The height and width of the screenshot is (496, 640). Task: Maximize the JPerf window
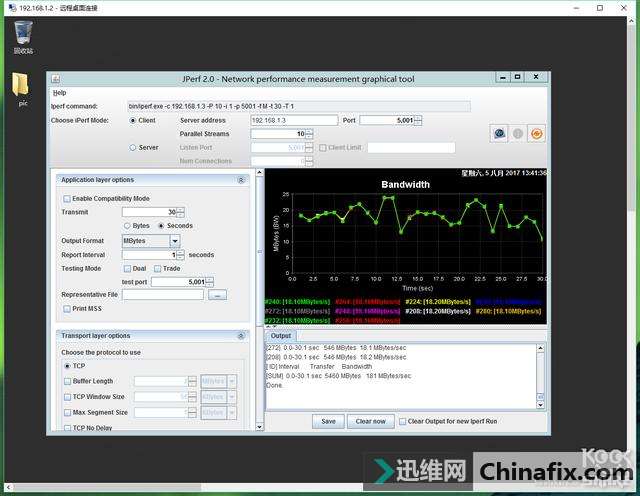point(518,77)
